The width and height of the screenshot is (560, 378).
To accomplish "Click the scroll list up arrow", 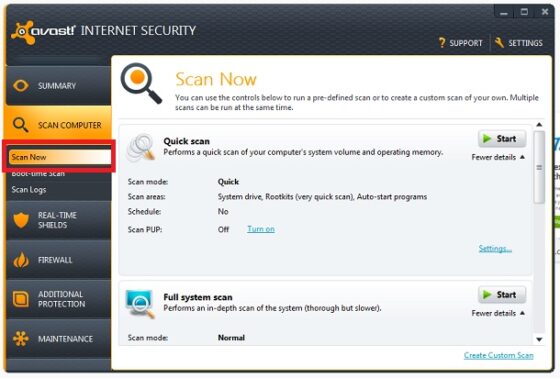I will pos(539,125).
